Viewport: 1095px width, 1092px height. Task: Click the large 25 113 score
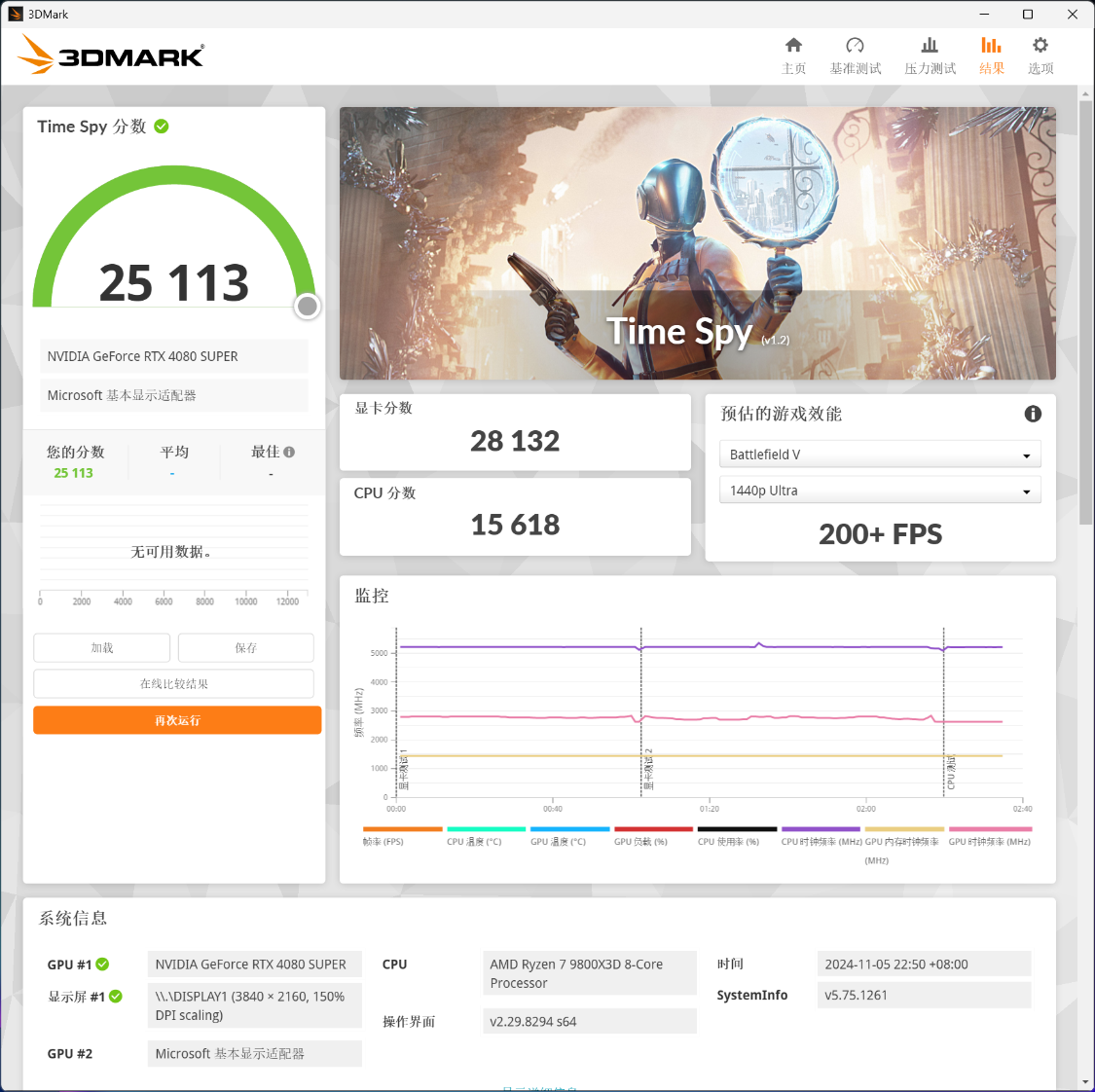pos(174,283)
